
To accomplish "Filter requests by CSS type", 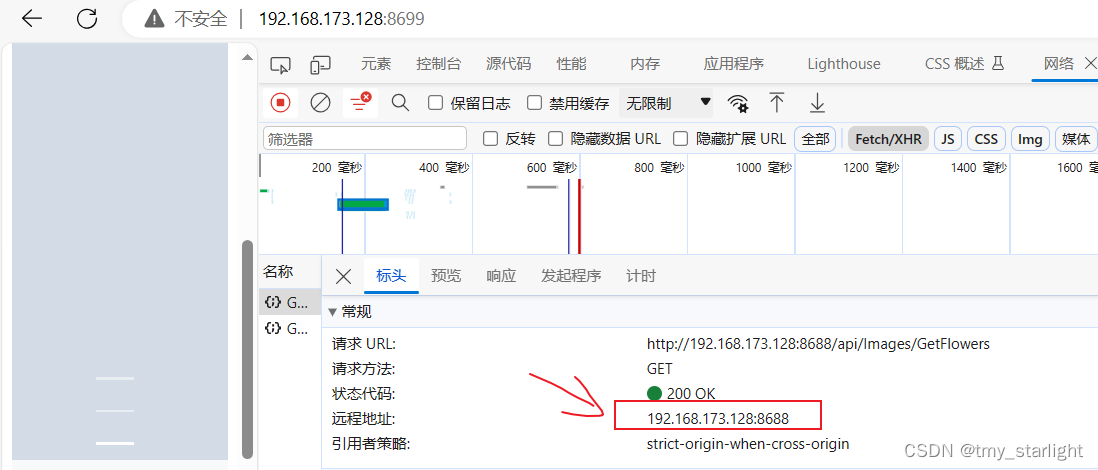I will tap(987, 139).
